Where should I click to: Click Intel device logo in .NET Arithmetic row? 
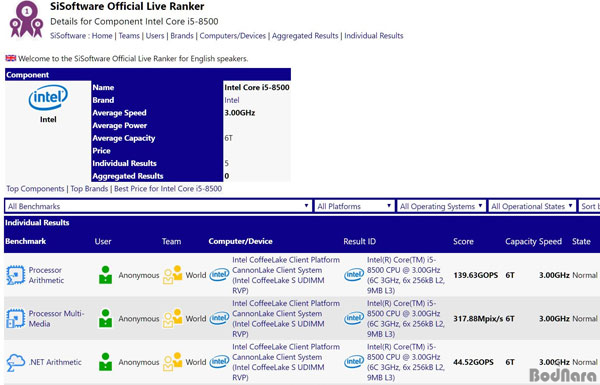[x=219, y=362]
